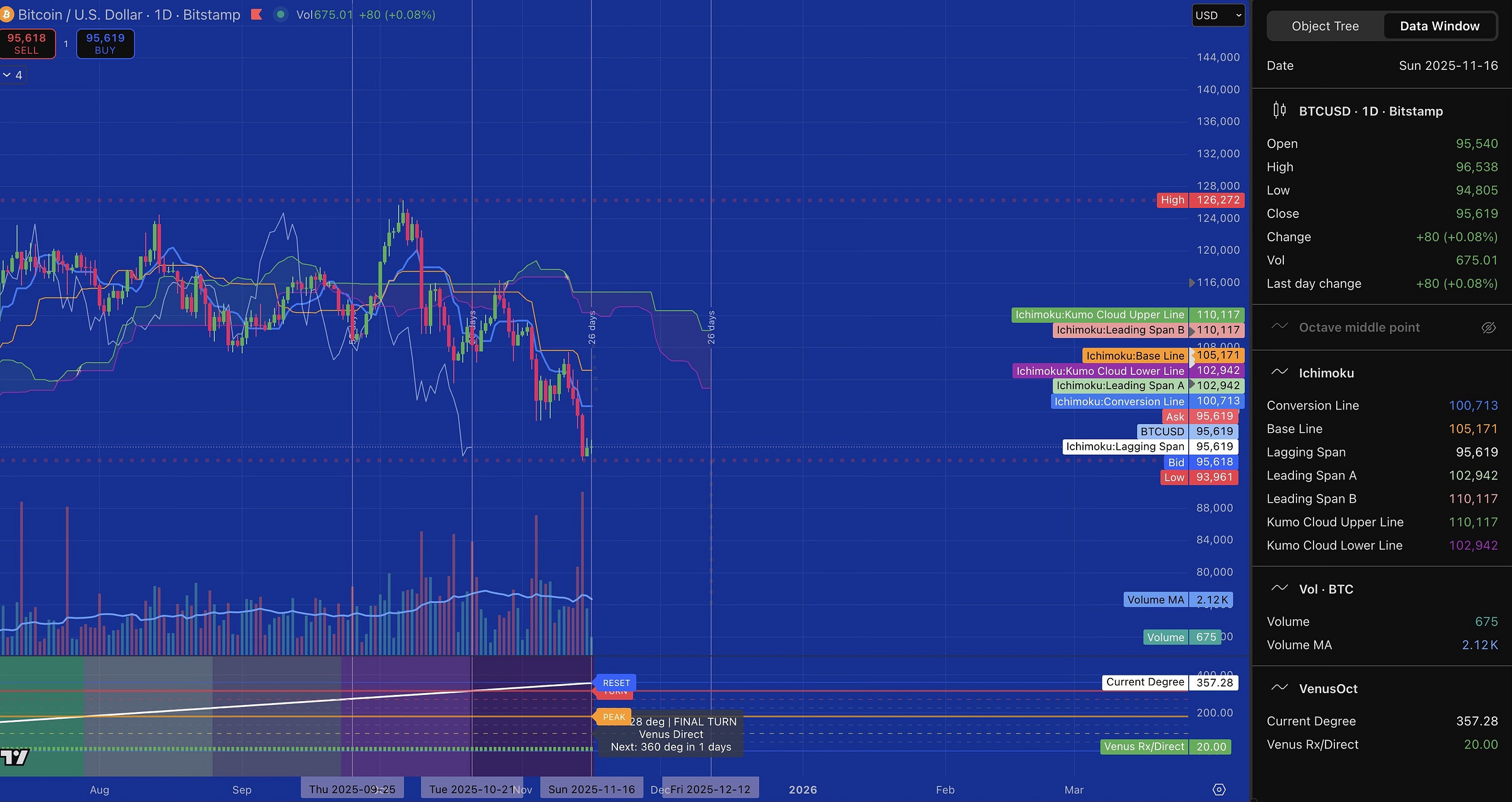This screenshot has height=802, width=1512.
Task: Expand the collapsed indicators legend showing 4
Action: pos(13,75)
